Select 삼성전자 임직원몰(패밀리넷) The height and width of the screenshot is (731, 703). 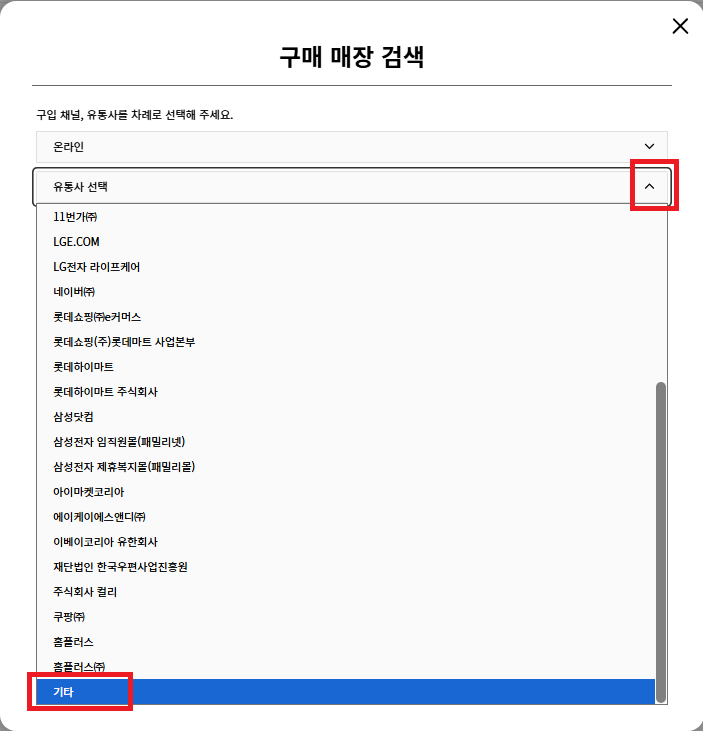click(346, 442)
